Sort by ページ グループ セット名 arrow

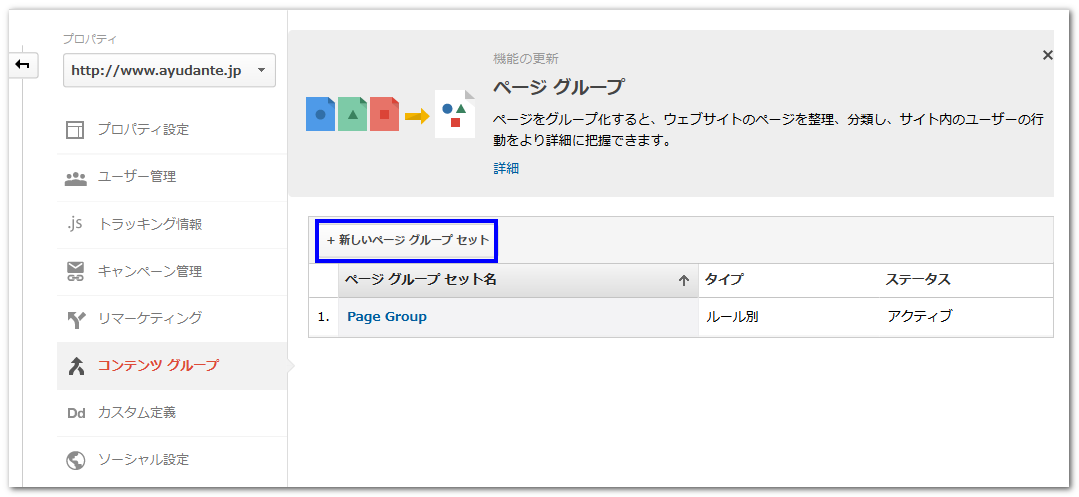point(684,281)
